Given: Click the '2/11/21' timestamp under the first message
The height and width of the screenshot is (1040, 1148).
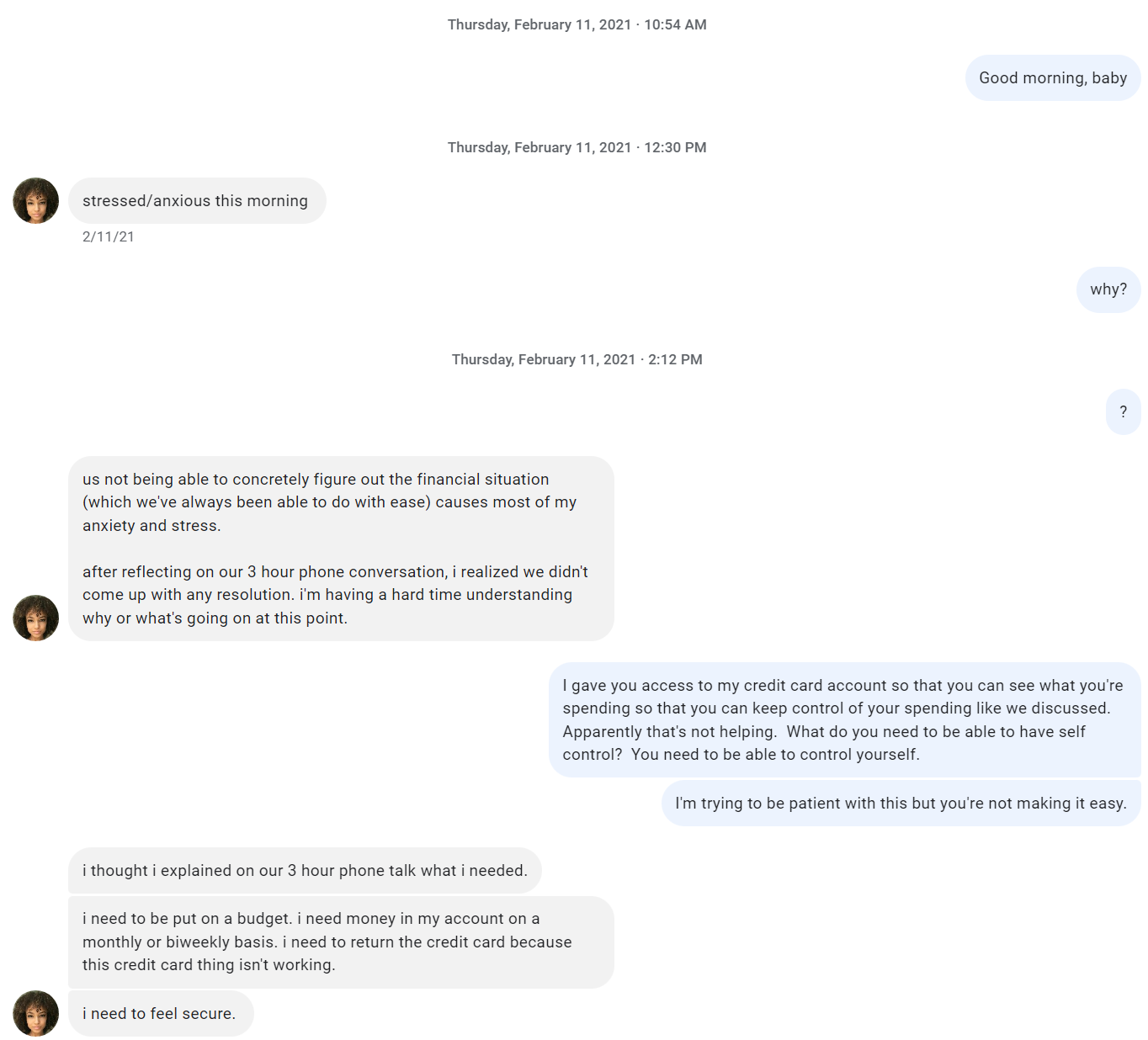Looking at the screenshot, I should [x=107, y=236].
